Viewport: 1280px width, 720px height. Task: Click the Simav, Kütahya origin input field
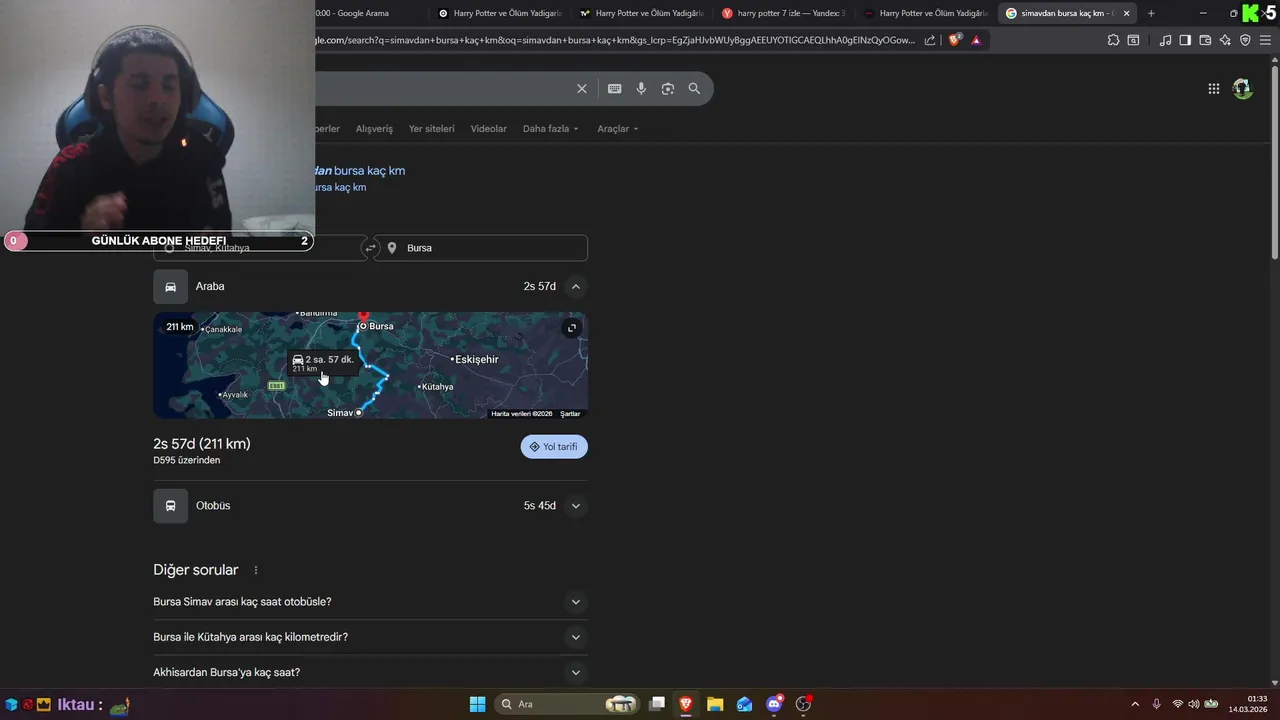260,248
